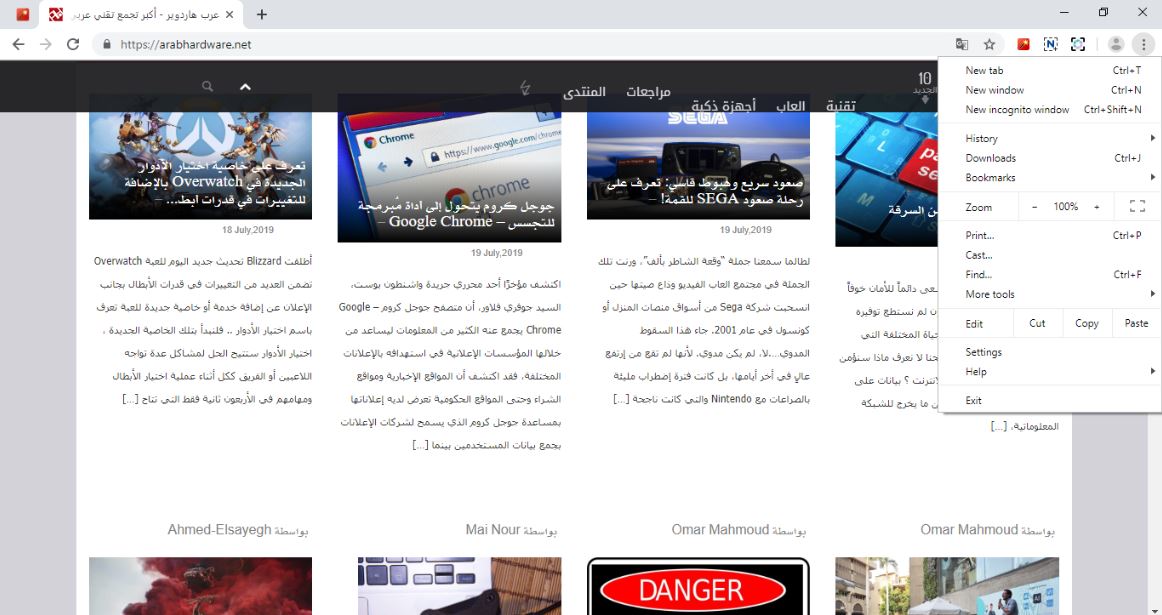
Task: Toggle fullscreen mode in the Zoom row
Action: coord(1137,207)
